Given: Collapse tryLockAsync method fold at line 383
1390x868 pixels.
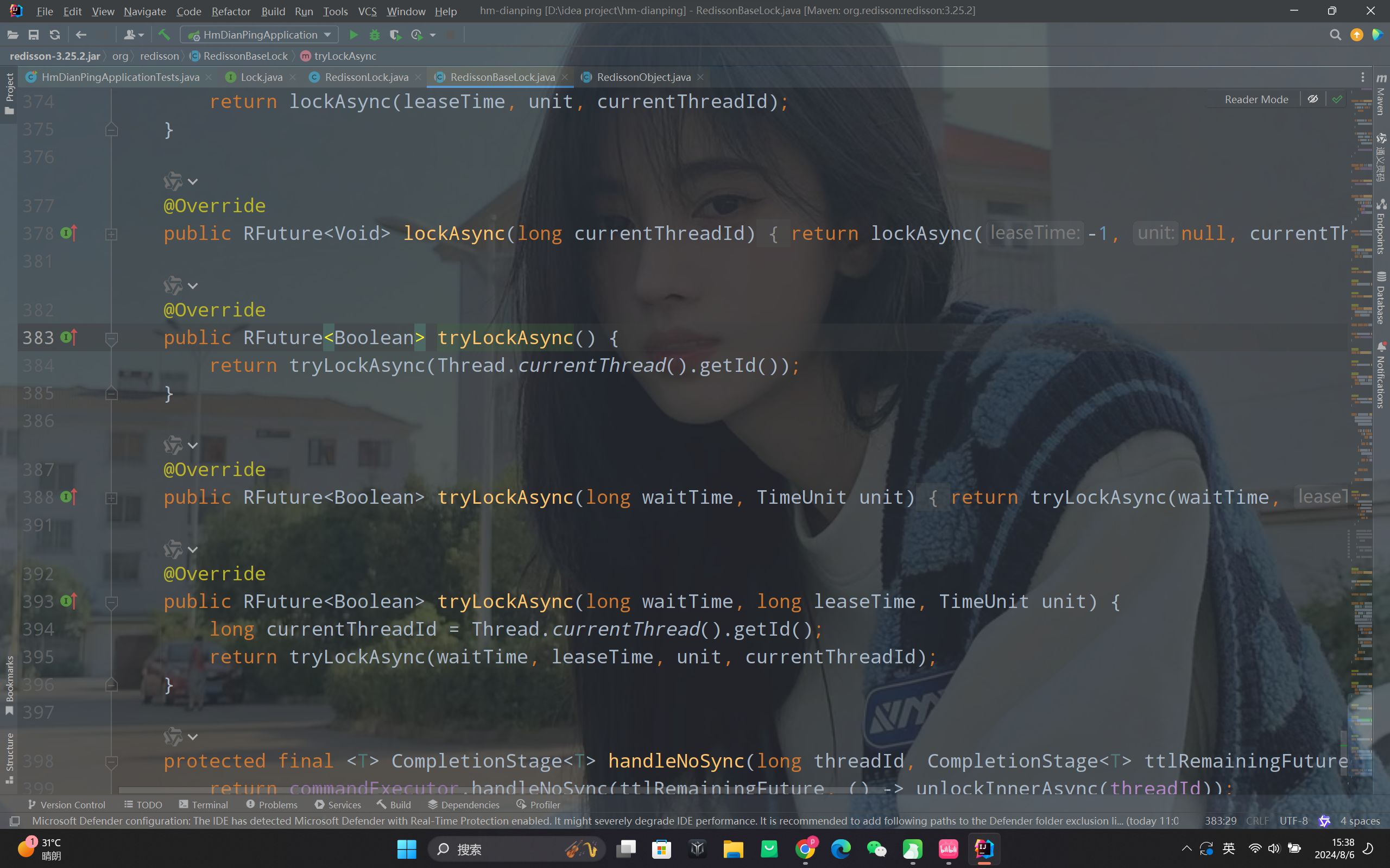Looking at the screenshot, I should [x=111, y=339].
